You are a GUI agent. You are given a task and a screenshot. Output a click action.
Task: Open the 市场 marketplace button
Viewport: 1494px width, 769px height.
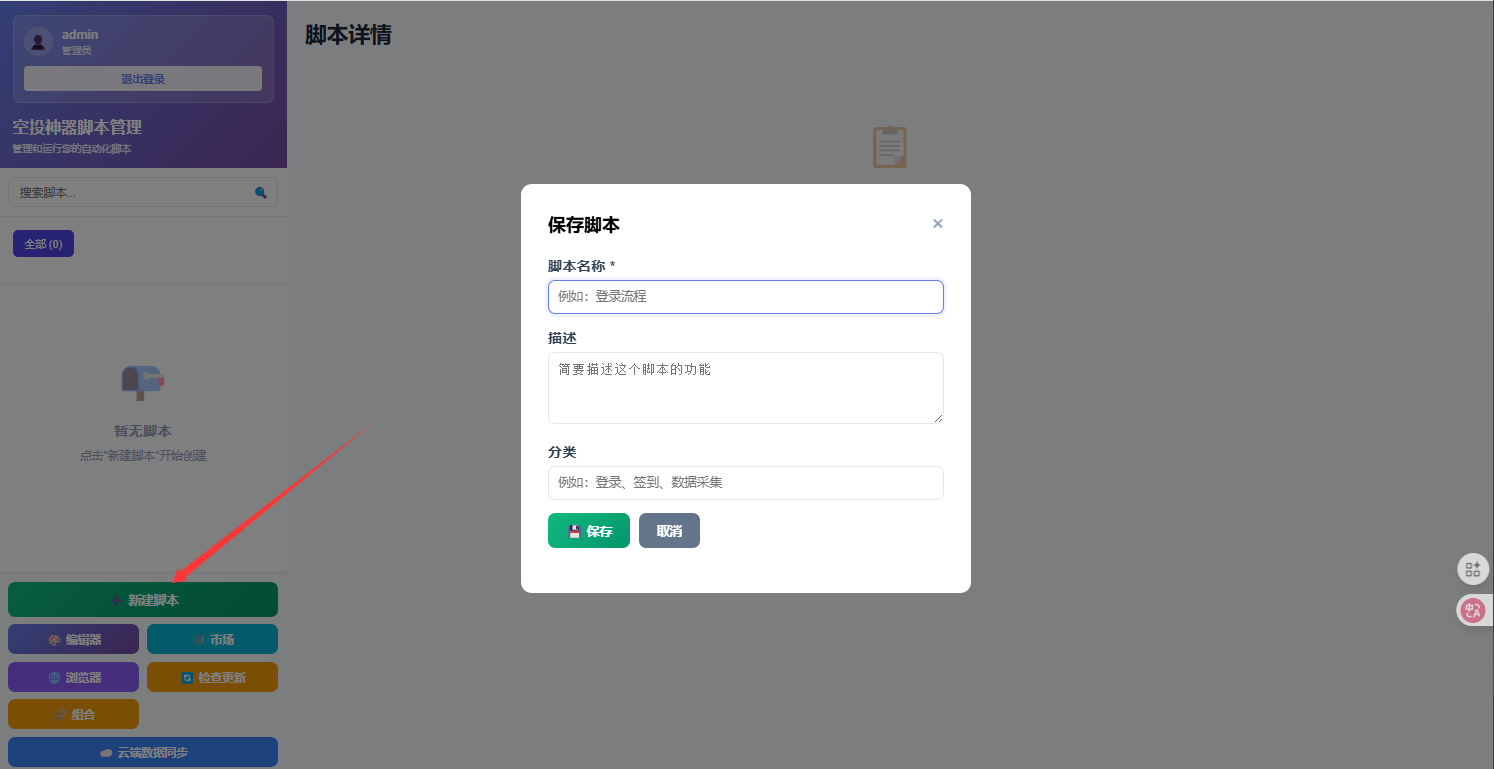click(212, 639)
